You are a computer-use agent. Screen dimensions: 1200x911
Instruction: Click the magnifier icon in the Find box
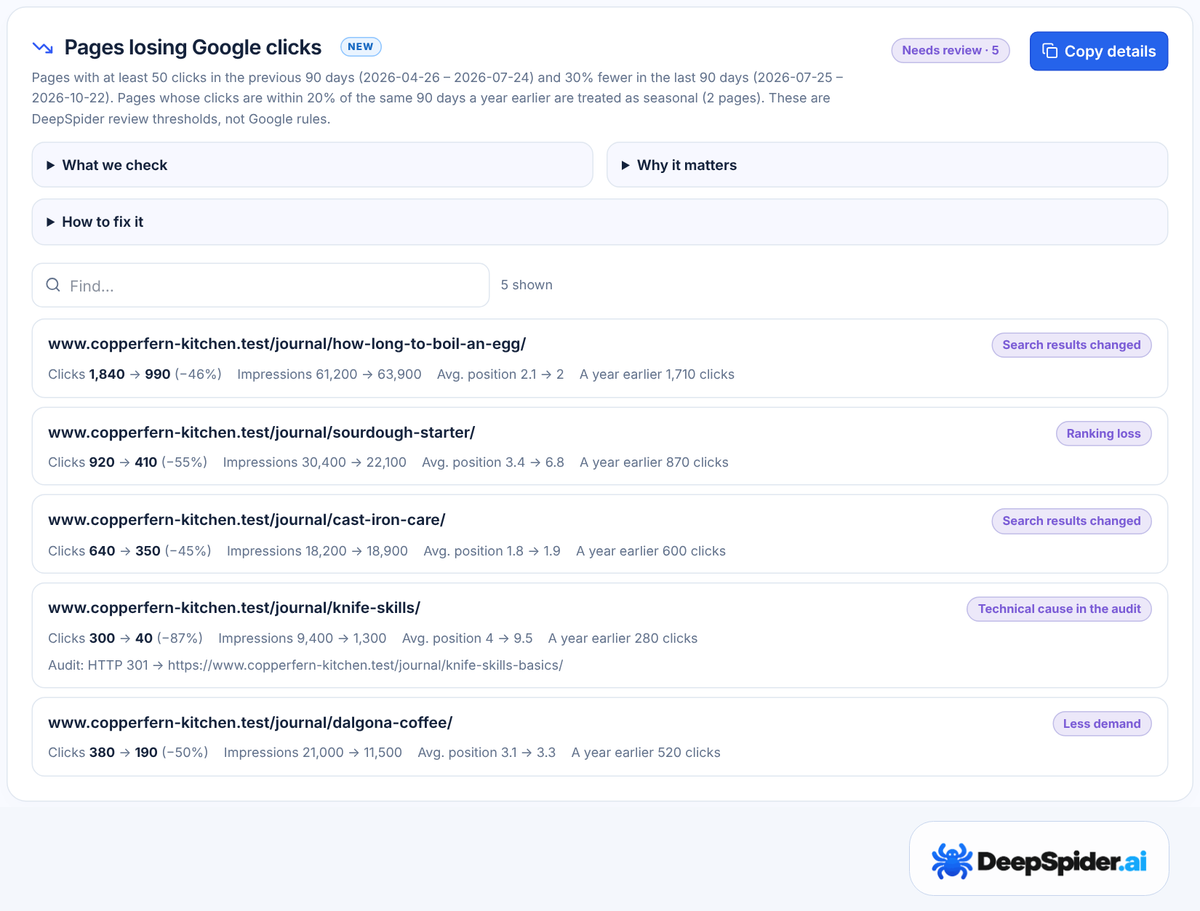pos(53,285)
